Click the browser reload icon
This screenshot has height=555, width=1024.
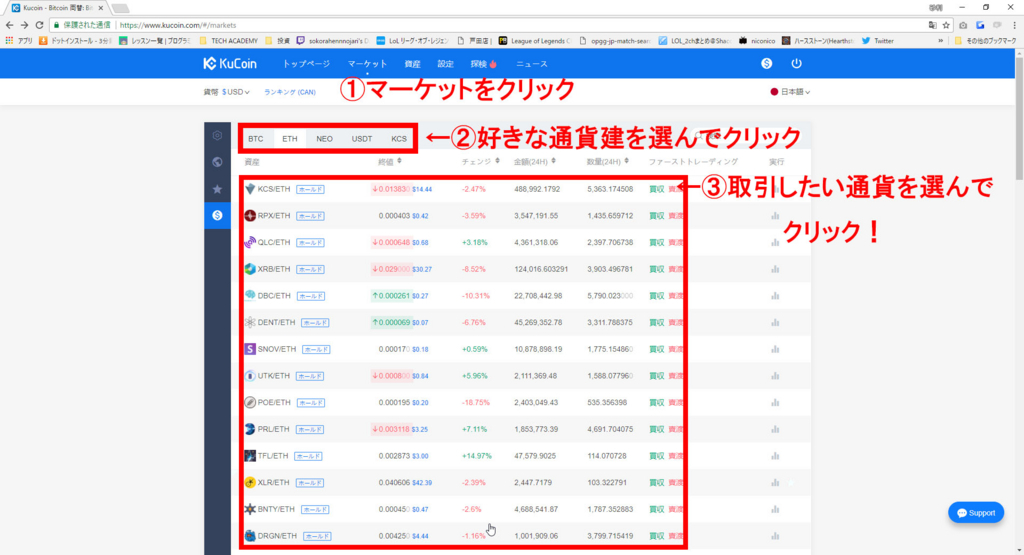pos(39,25)
